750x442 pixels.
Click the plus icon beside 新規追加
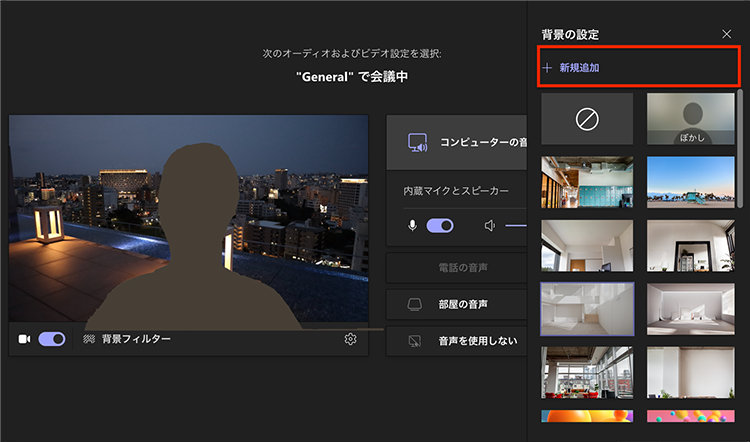[x=547, y=68]
